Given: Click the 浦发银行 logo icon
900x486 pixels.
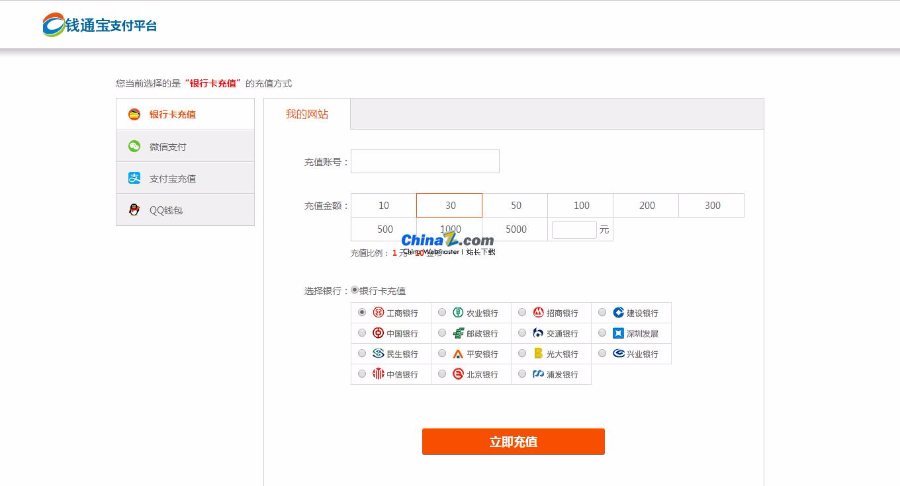Looking at the screenshot, I should tap(538, 374).
